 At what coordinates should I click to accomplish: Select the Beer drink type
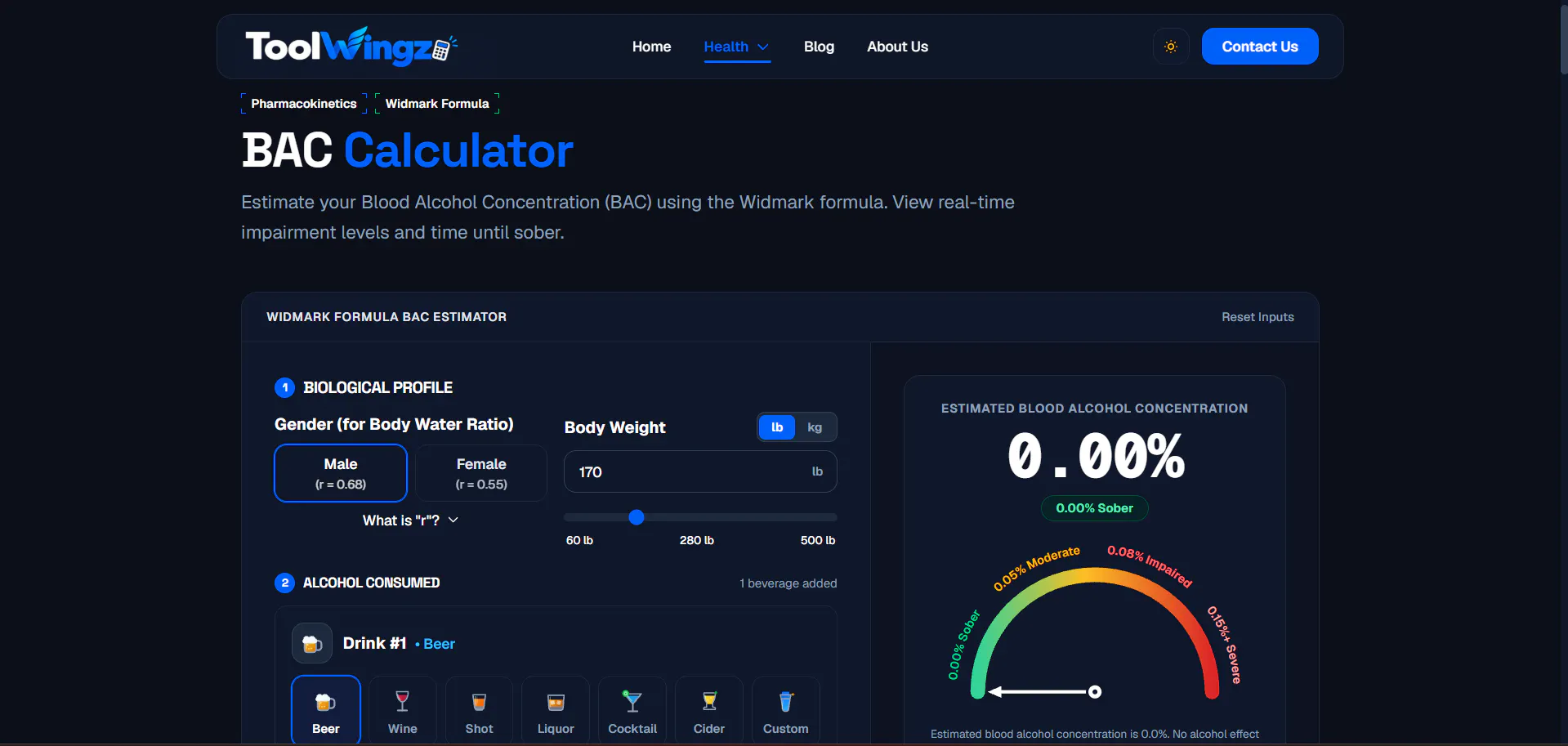click(x=326, y=710)
